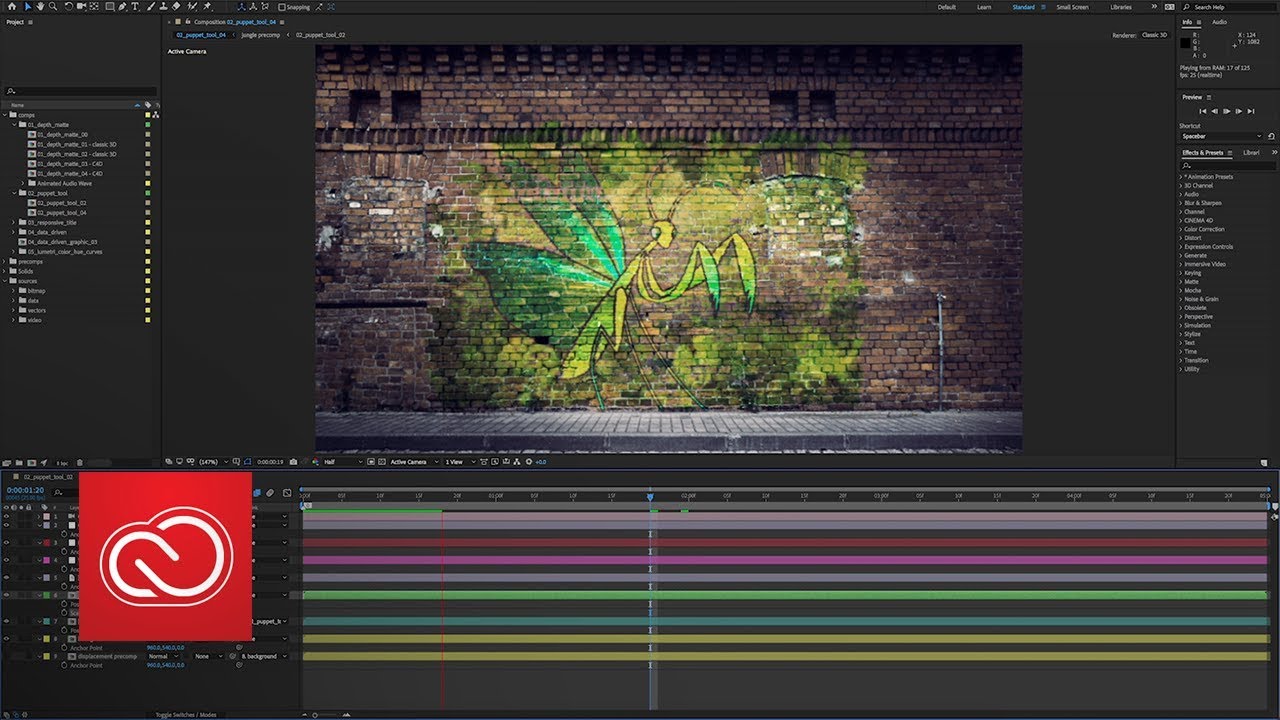The image size is (1280, 720).
Task: Select the Pen tool
Action: 121,6
